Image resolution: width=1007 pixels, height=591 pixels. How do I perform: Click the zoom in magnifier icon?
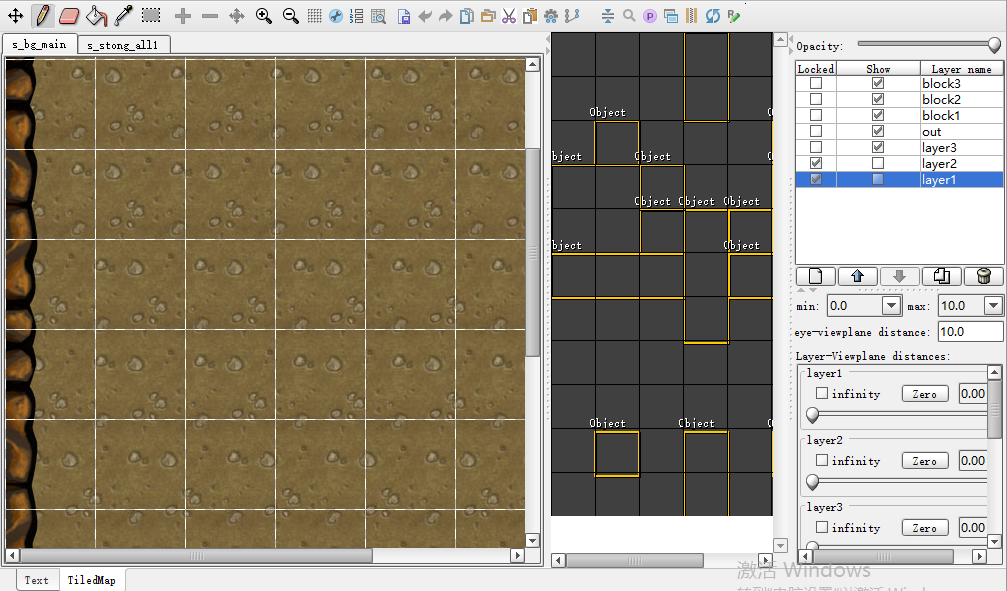pos(263,16)
